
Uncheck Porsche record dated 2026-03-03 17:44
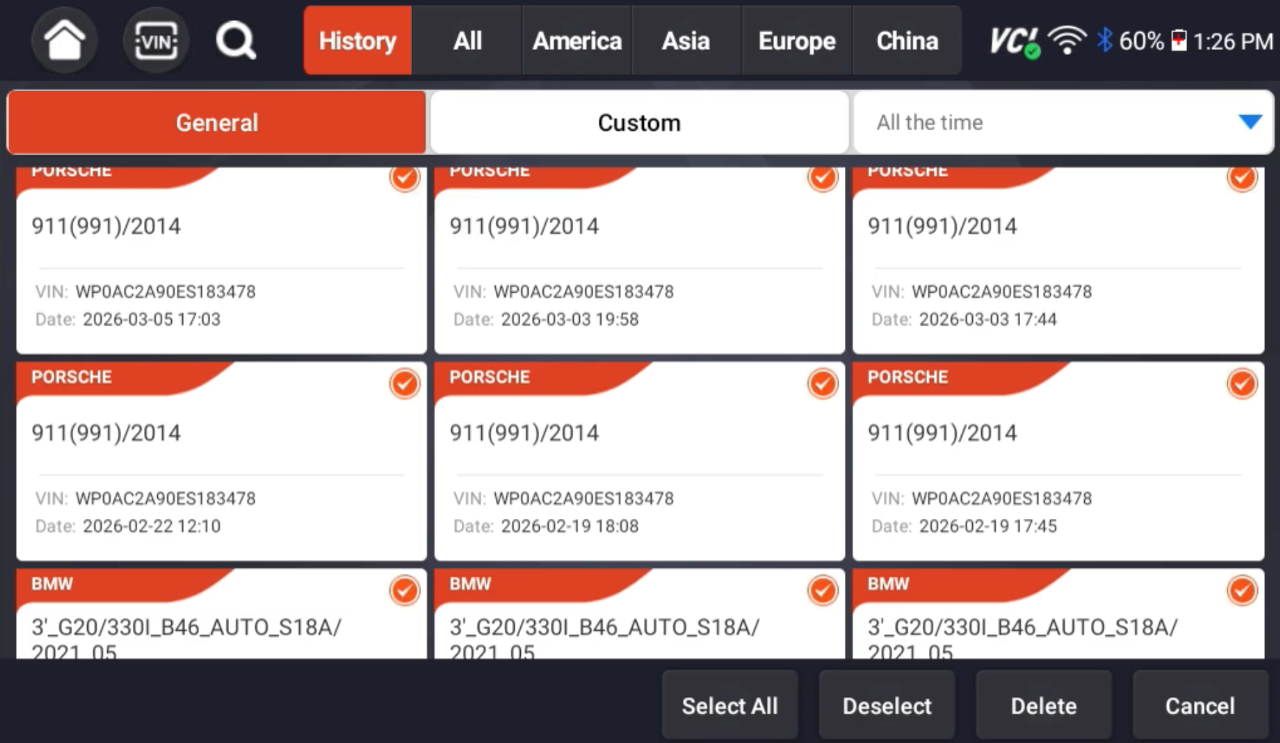click(1242, 177)
